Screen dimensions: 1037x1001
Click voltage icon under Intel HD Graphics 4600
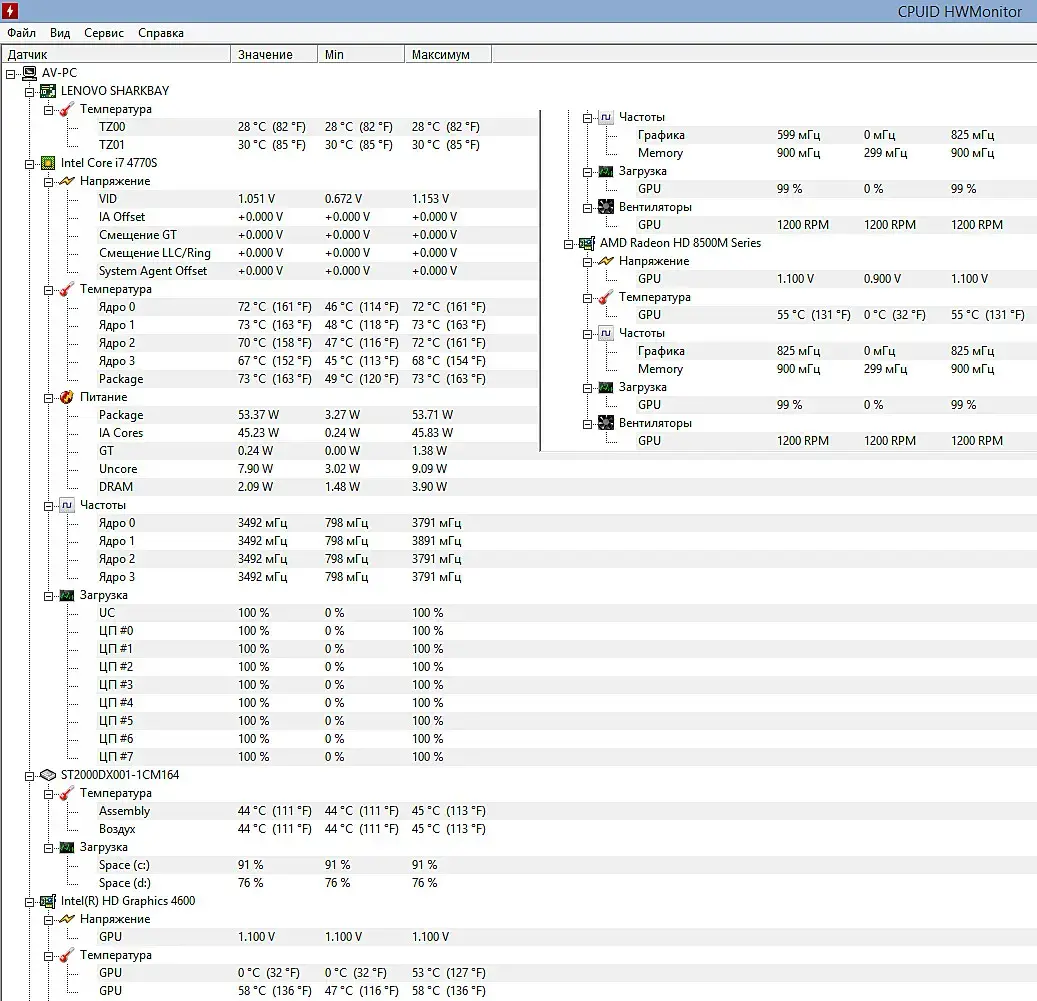pyautogui.click(x=67, y=919)
